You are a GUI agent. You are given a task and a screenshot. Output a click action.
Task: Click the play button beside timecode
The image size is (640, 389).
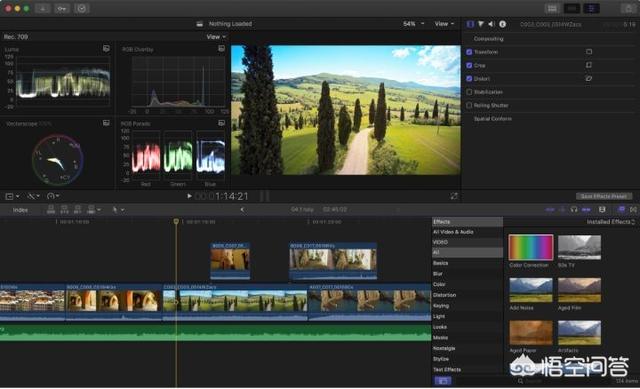pyautogui.click(x=189, y=196)
